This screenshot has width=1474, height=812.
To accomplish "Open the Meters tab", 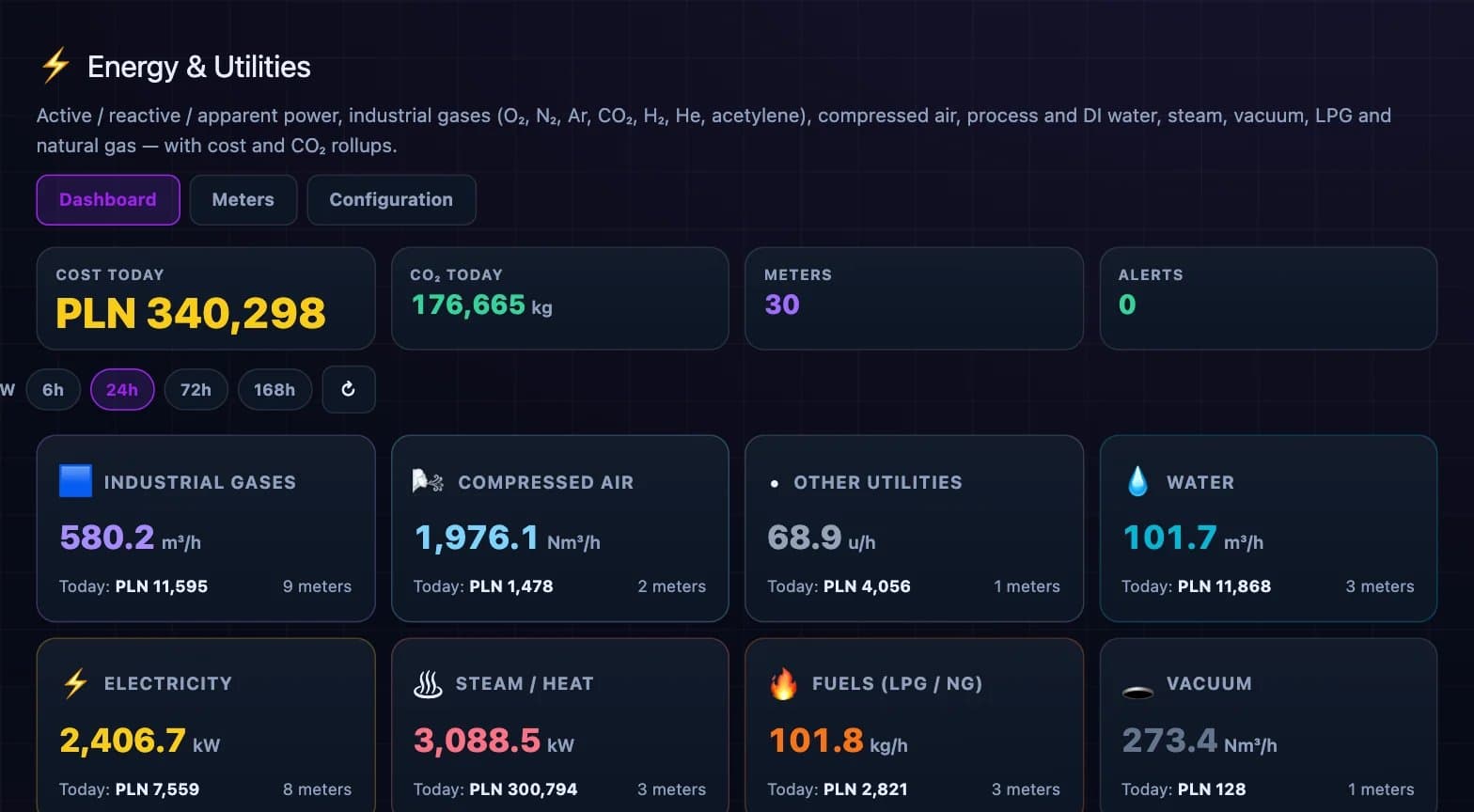I will click(x=243, y=199).
